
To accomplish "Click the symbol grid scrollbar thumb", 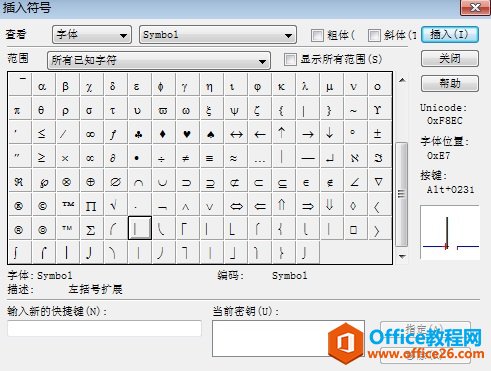I will point(402,194).
